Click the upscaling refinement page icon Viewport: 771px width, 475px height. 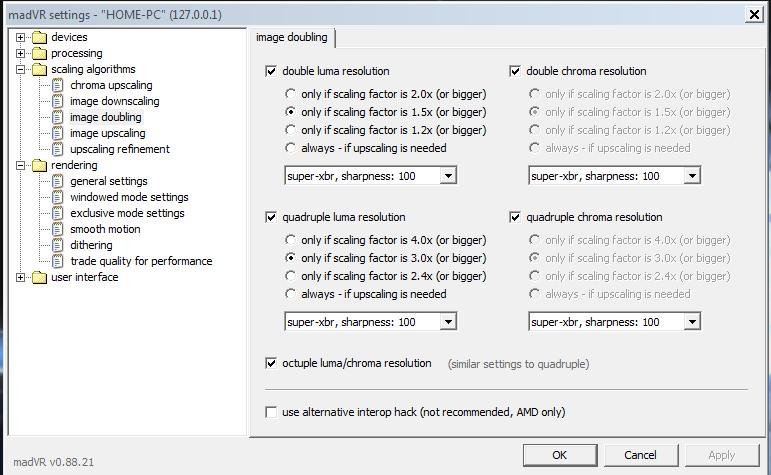57,150
